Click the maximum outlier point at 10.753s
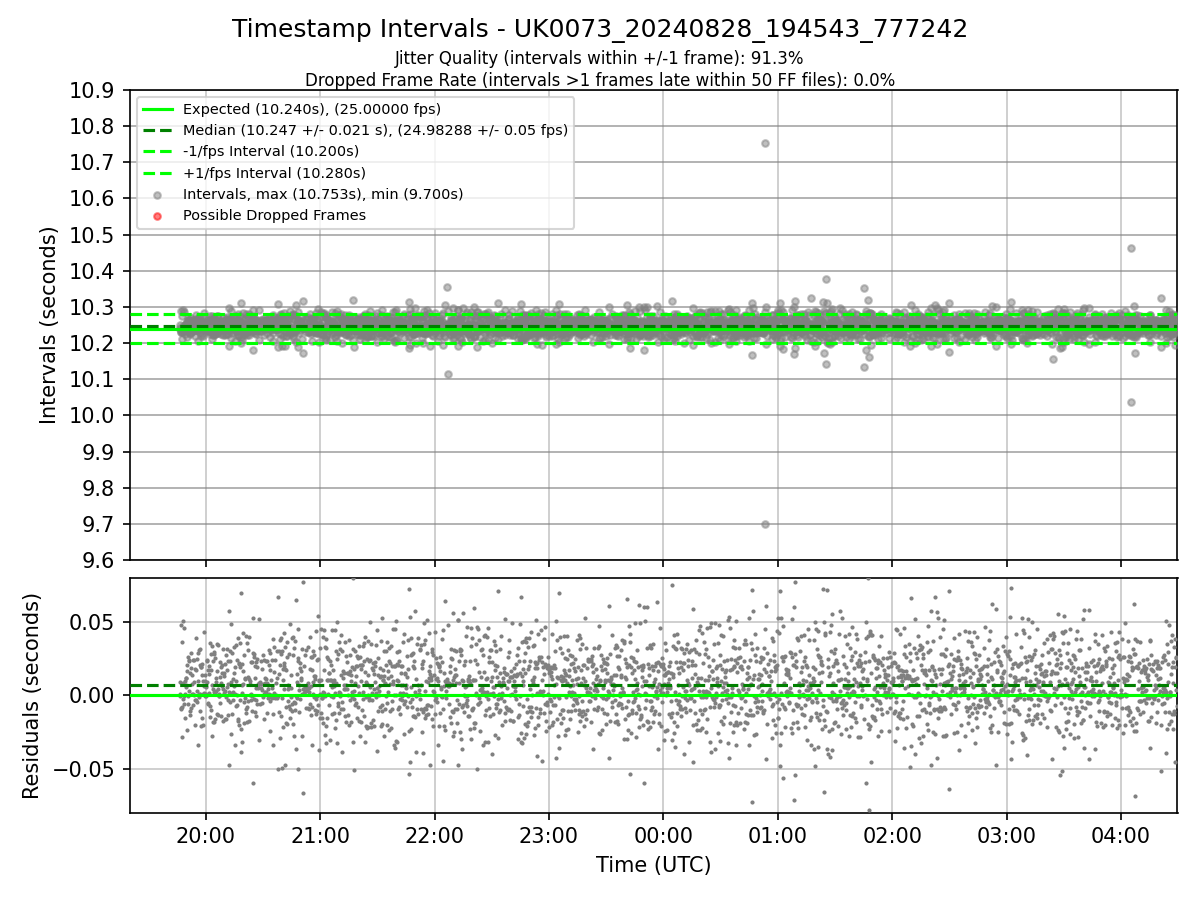 [765, 143]
